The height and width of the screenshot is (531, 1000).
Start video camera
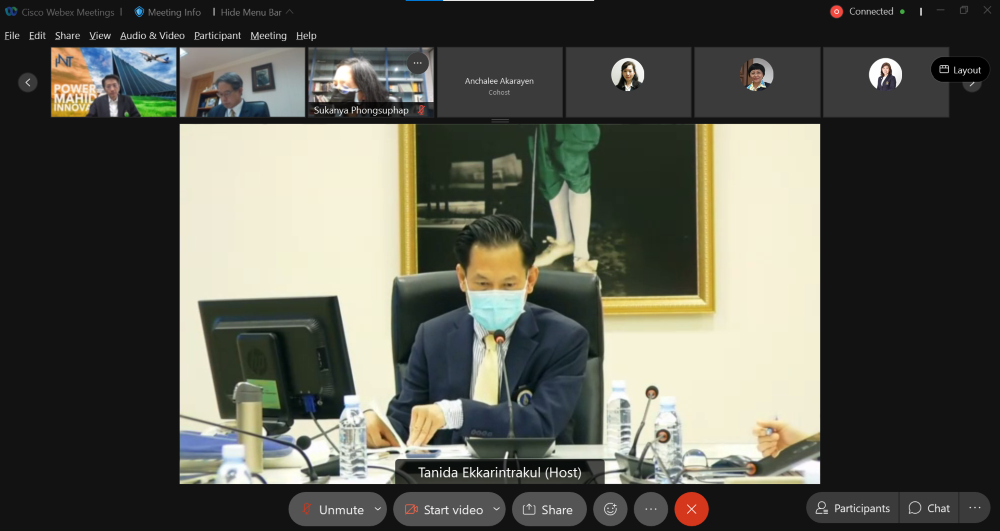pos(443,509)
